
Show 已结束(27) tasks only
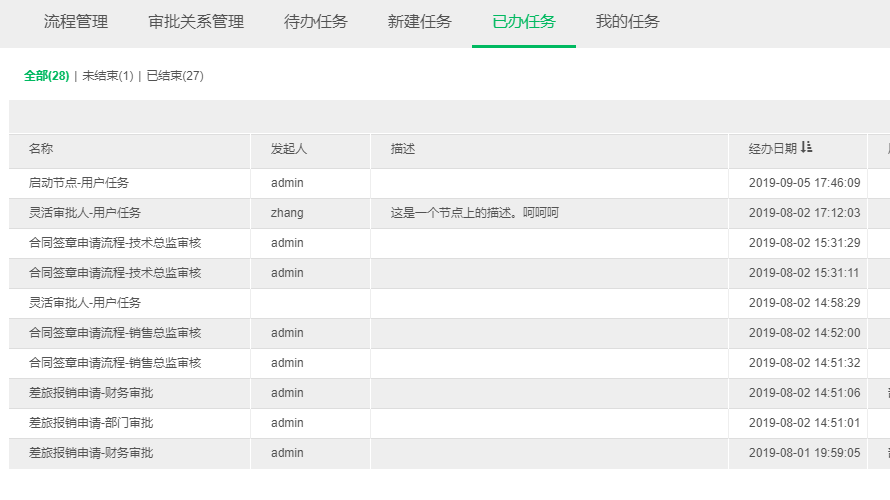175,76
